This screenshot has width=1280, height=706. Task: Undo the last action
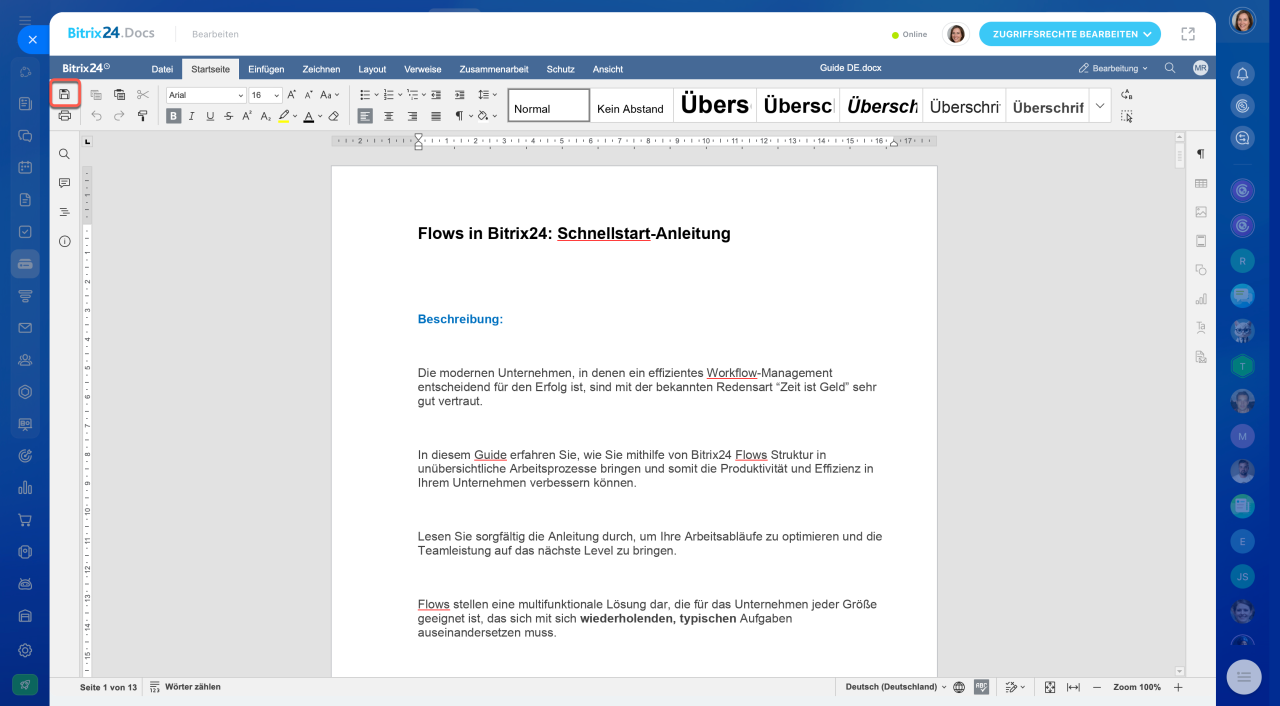pos(96,116)
